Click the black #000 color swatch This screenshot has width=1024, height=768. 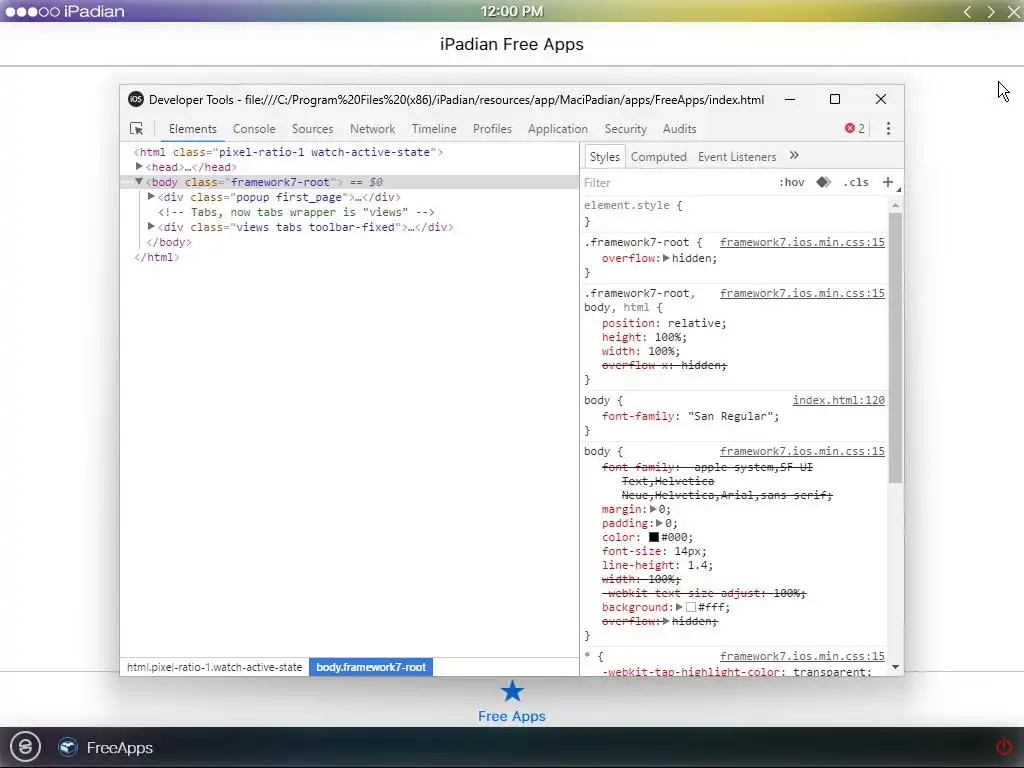point(654,537)
